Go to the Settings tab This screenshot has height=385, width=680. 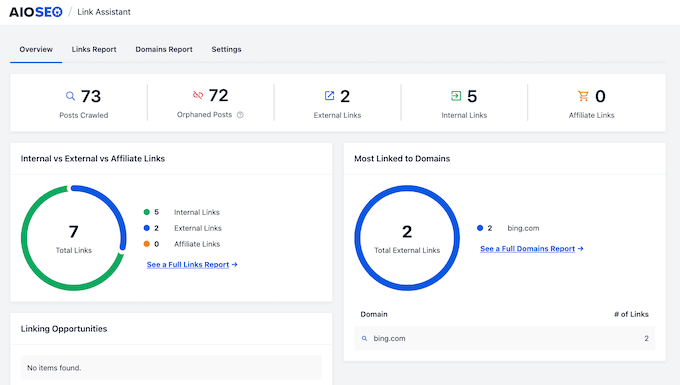(x=226, y=49)
